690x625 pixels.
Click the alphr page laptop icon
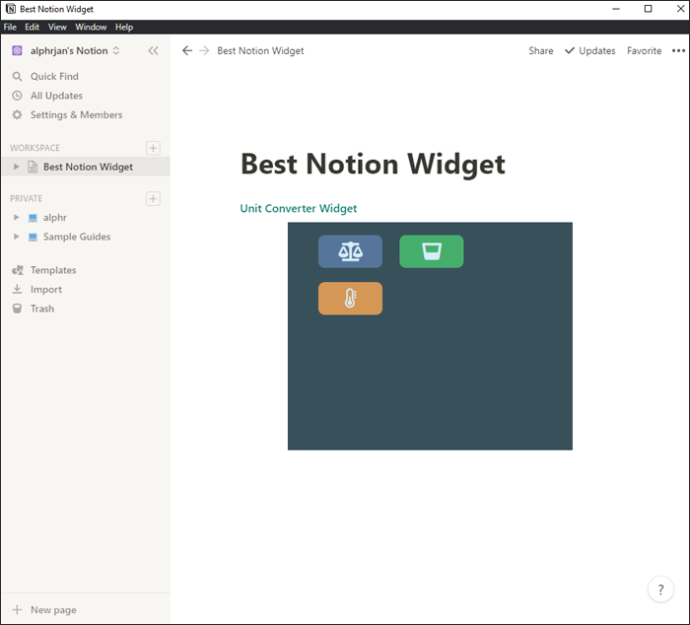[33, 218]
